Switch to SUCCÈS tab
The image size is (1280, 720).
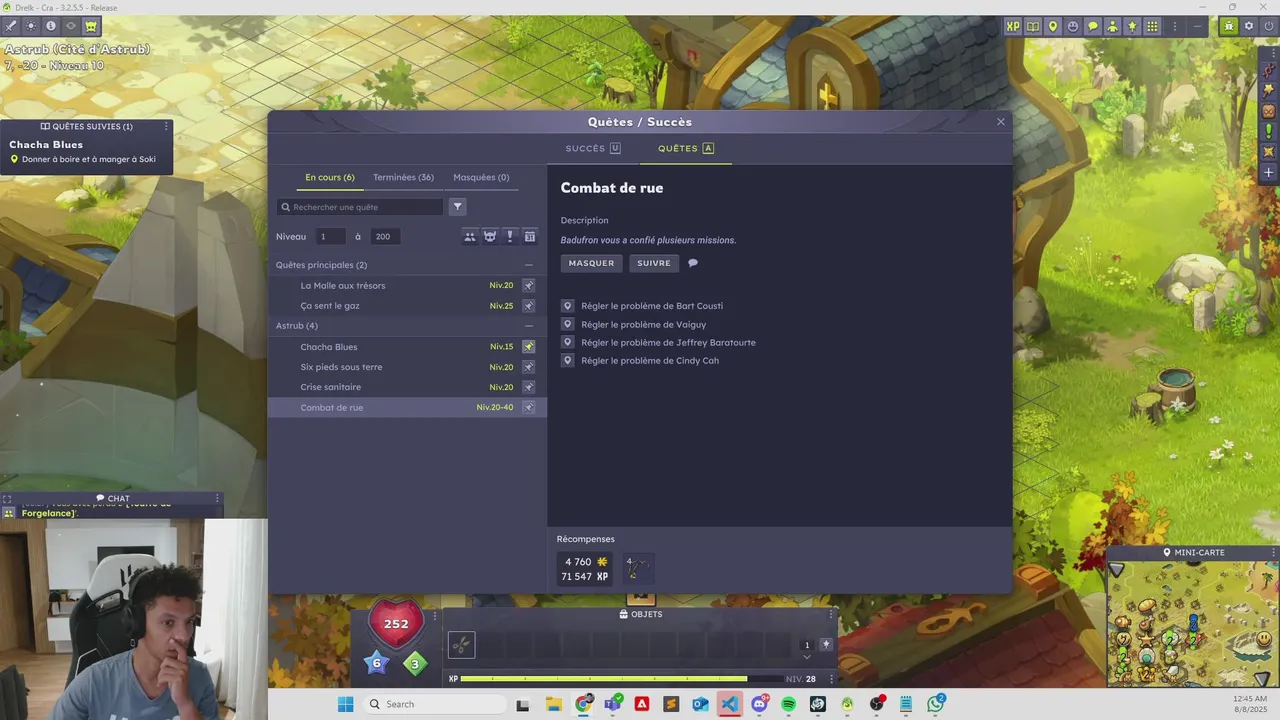point(593,148)
